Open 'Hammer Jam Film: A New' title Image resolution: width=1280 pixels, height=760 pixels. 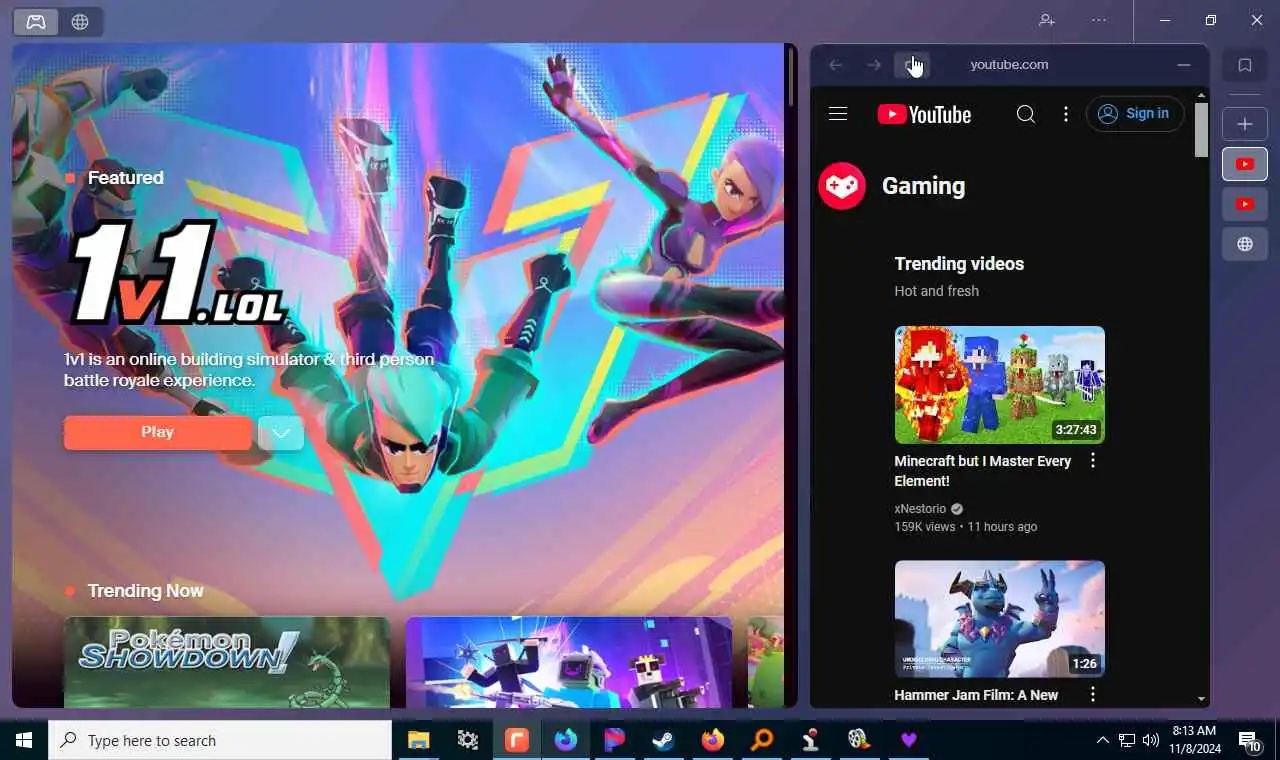click(x=976, y=695)
